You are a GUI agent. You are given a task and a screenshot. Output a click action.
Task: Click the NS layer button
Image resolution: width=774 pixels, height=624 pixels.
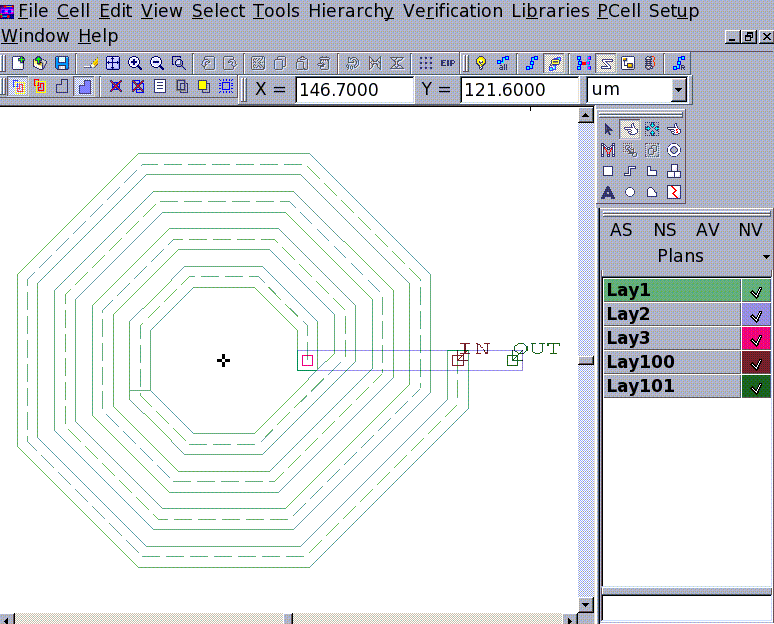664,230
